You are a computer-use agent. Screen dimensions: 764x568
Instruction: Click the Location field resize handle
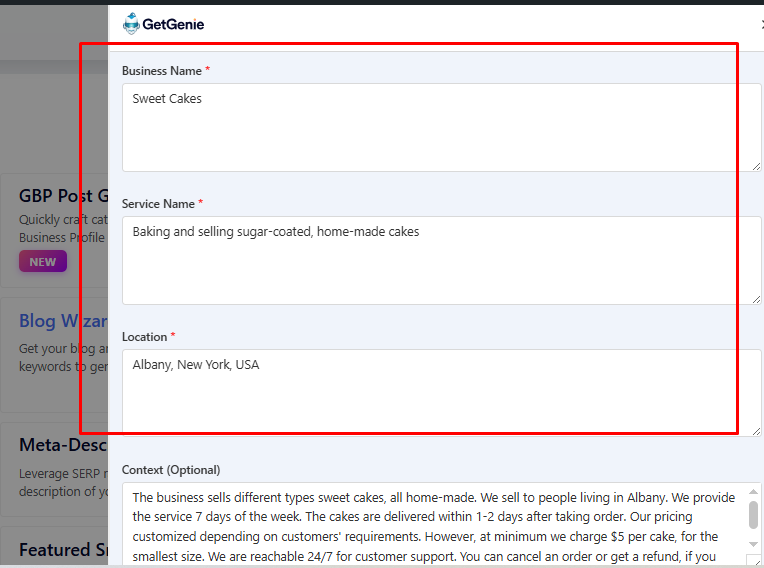(756, 430)
